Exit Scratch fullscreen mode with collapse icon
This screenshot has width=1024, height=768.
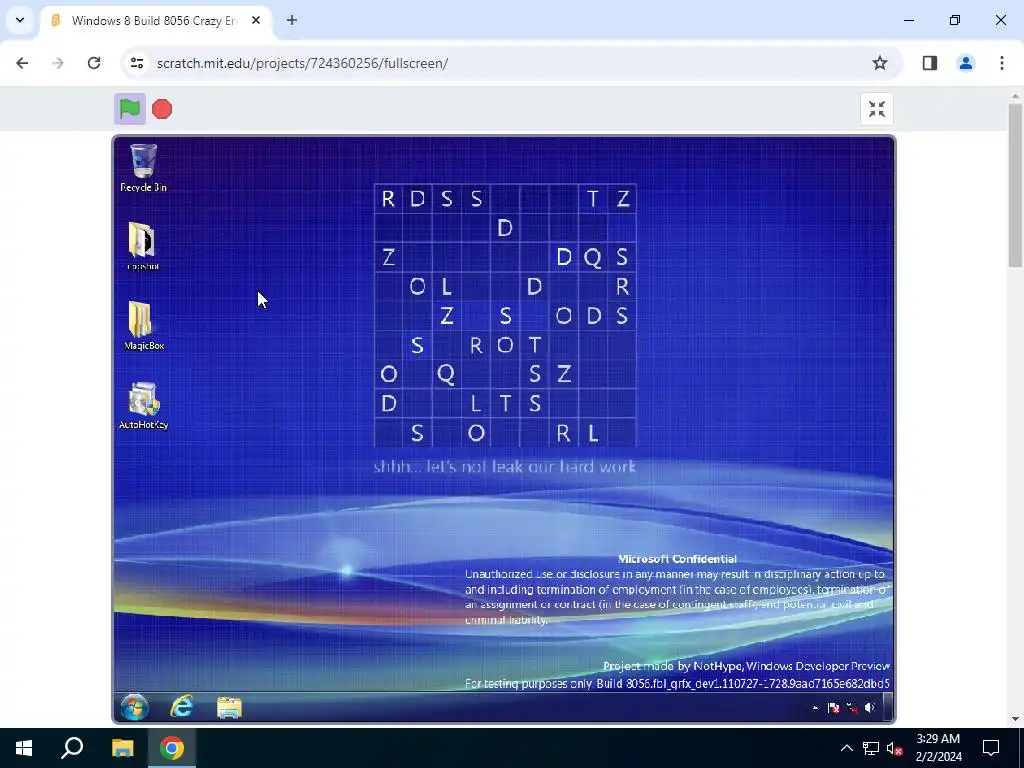pyautogui.click(x=876, y=109)
